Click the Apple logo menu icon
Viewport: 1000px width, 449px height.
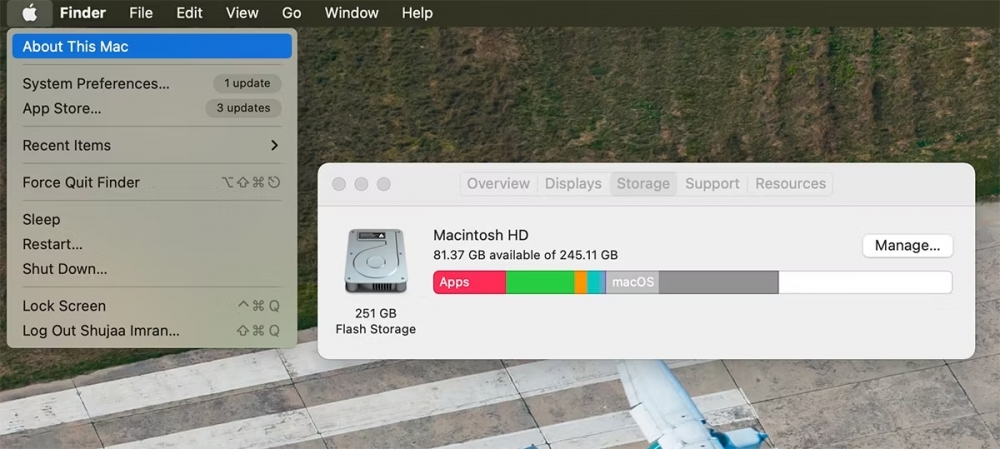30,13
